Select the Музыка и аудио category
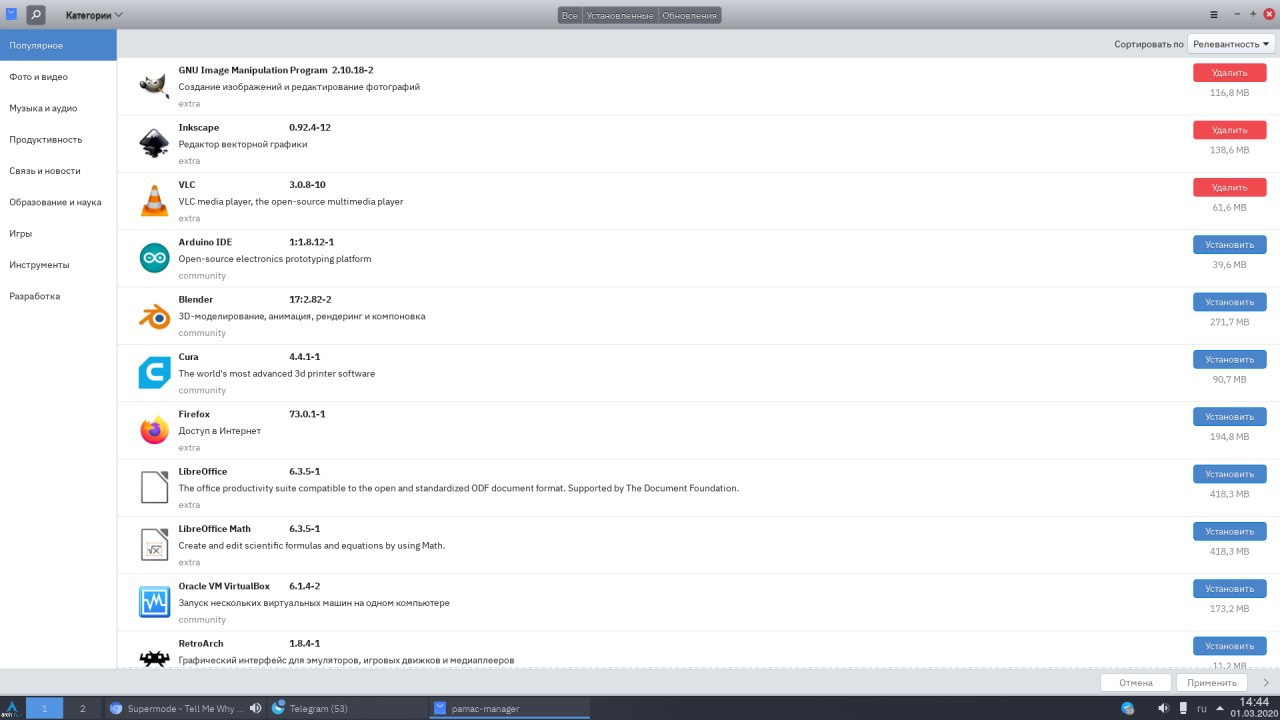Screen dimensions: 1280x720 click(x=58, y=108)
